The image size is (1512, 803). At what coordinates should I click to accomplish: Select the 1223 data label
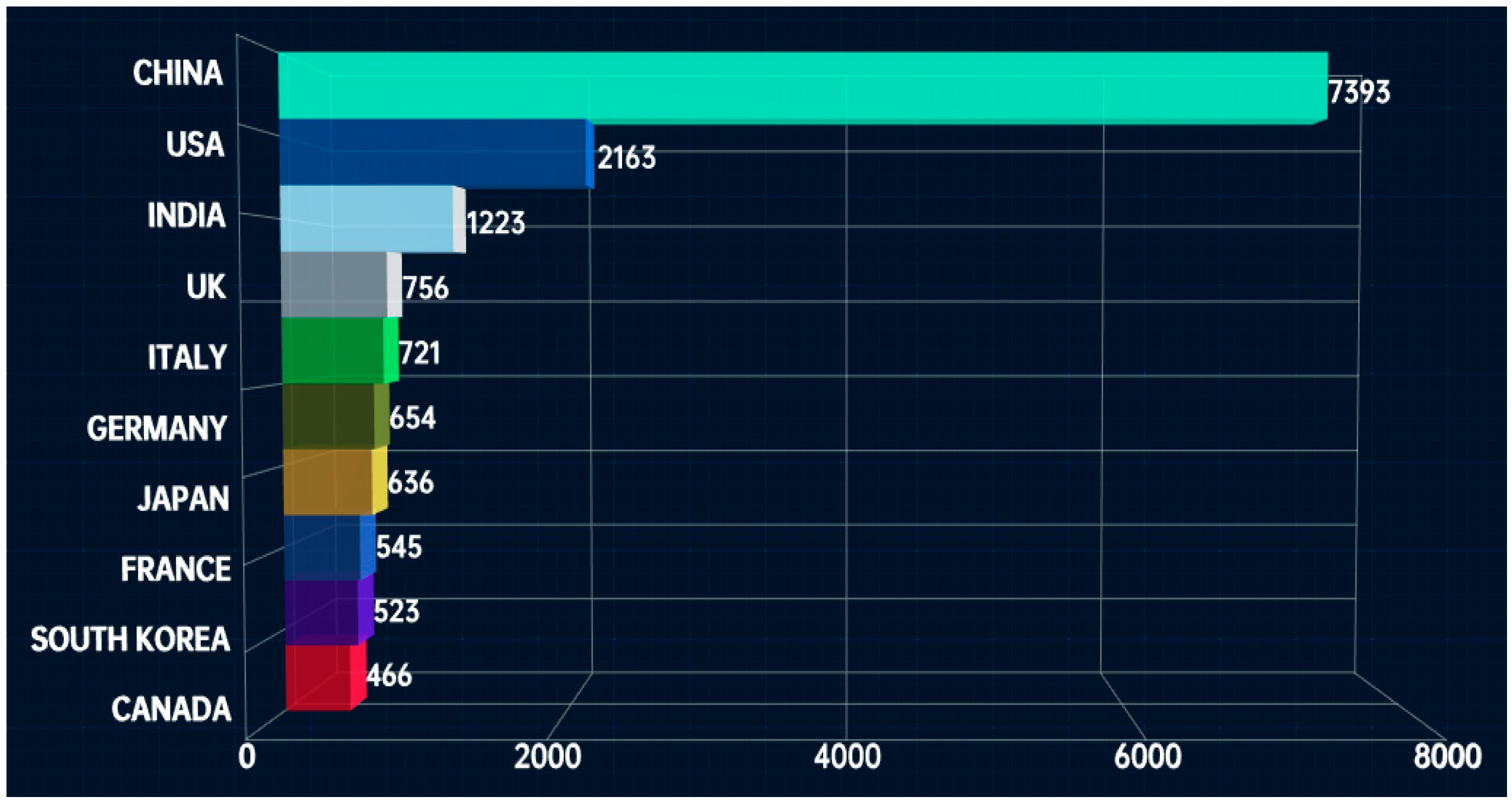[496, 223]
